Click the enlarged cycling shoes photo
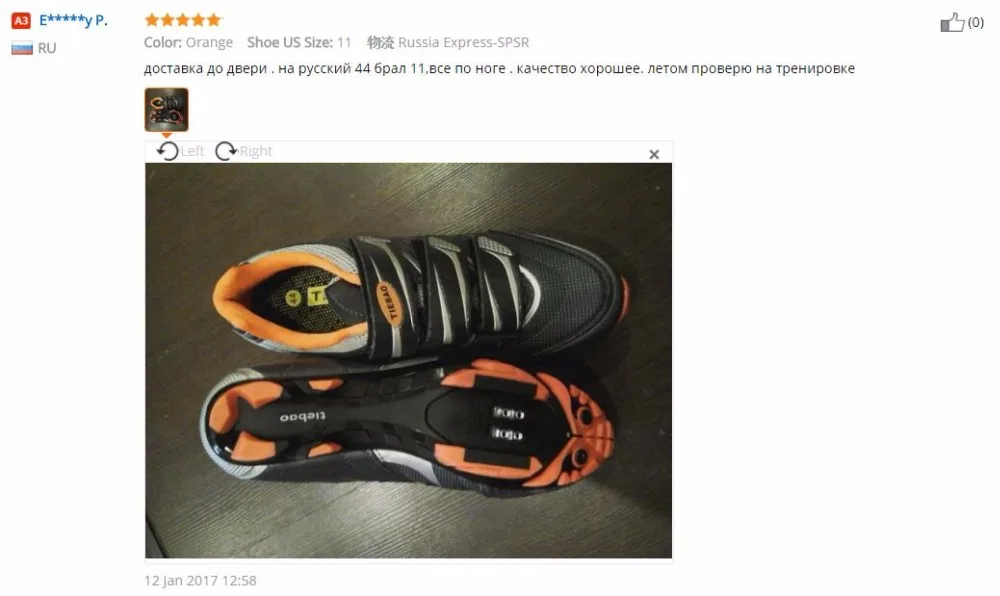 (408, 360)
